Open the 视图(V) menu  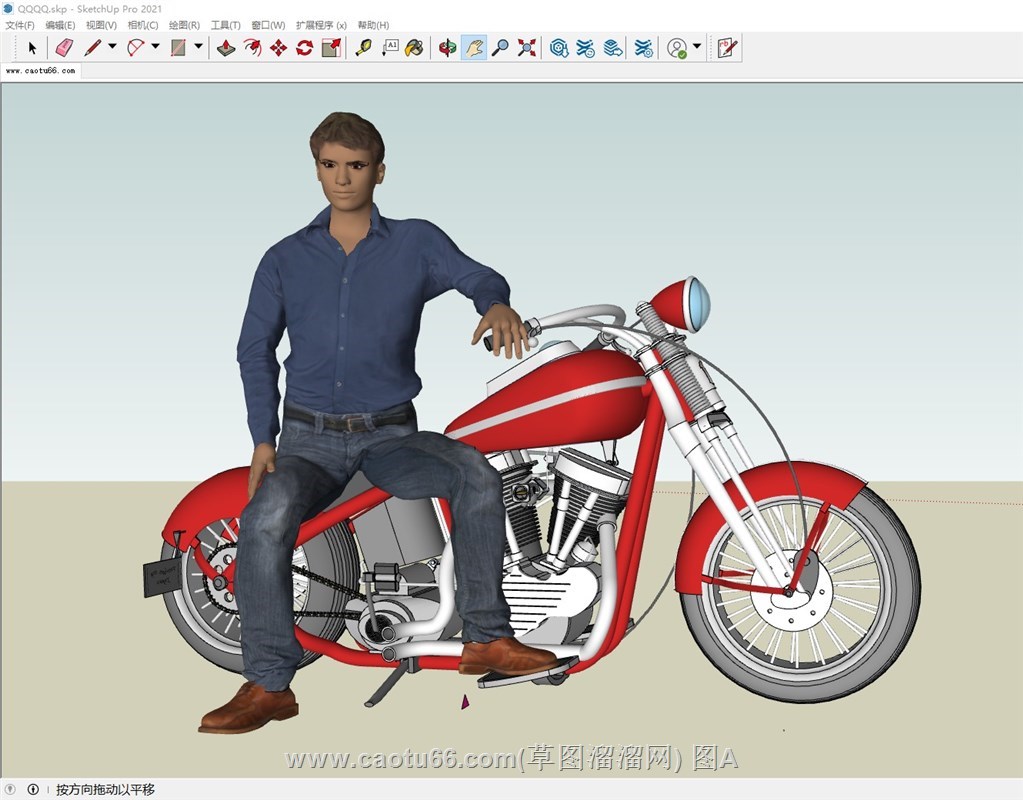[x=101, y=25]
